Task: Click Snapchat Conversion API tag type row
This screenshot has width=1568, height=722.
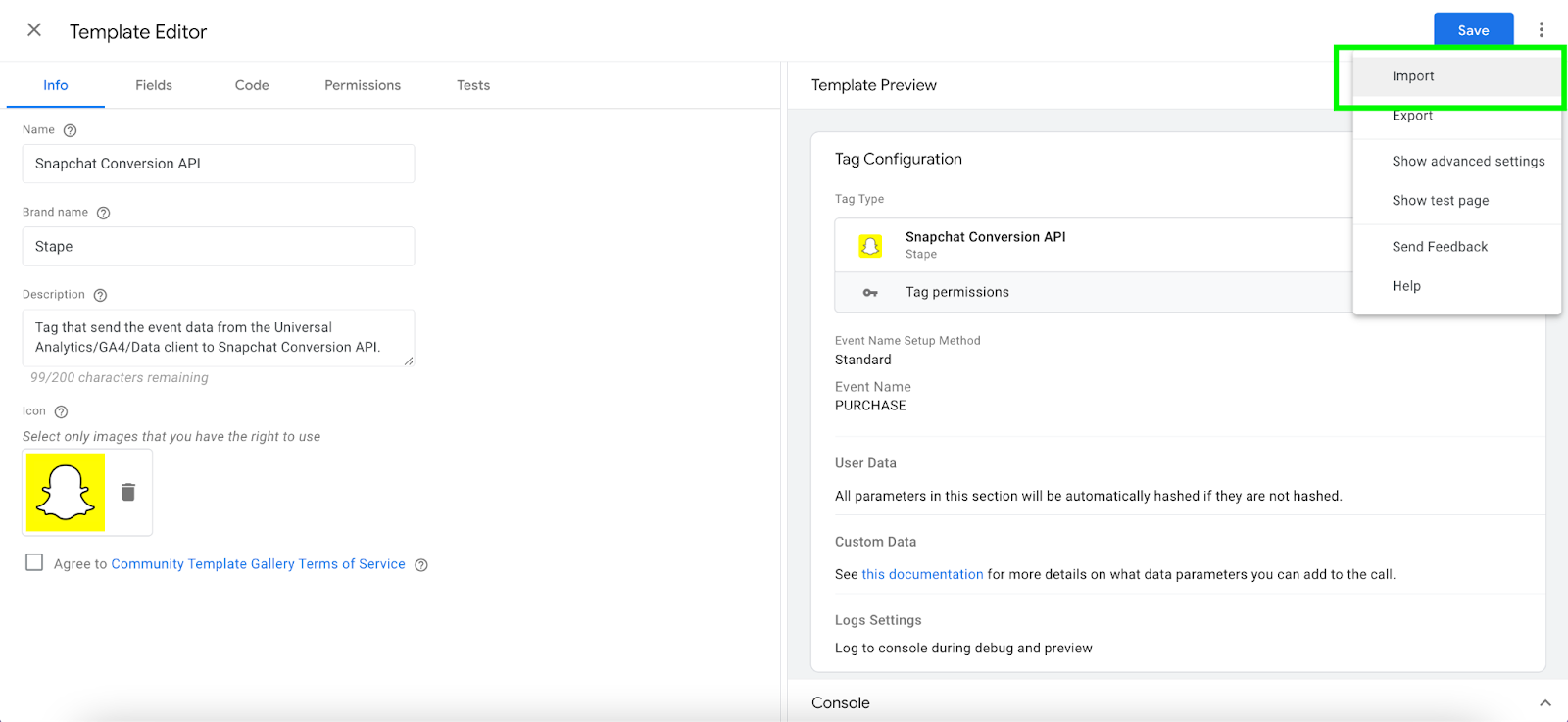Action: (x=1094, y=245)
